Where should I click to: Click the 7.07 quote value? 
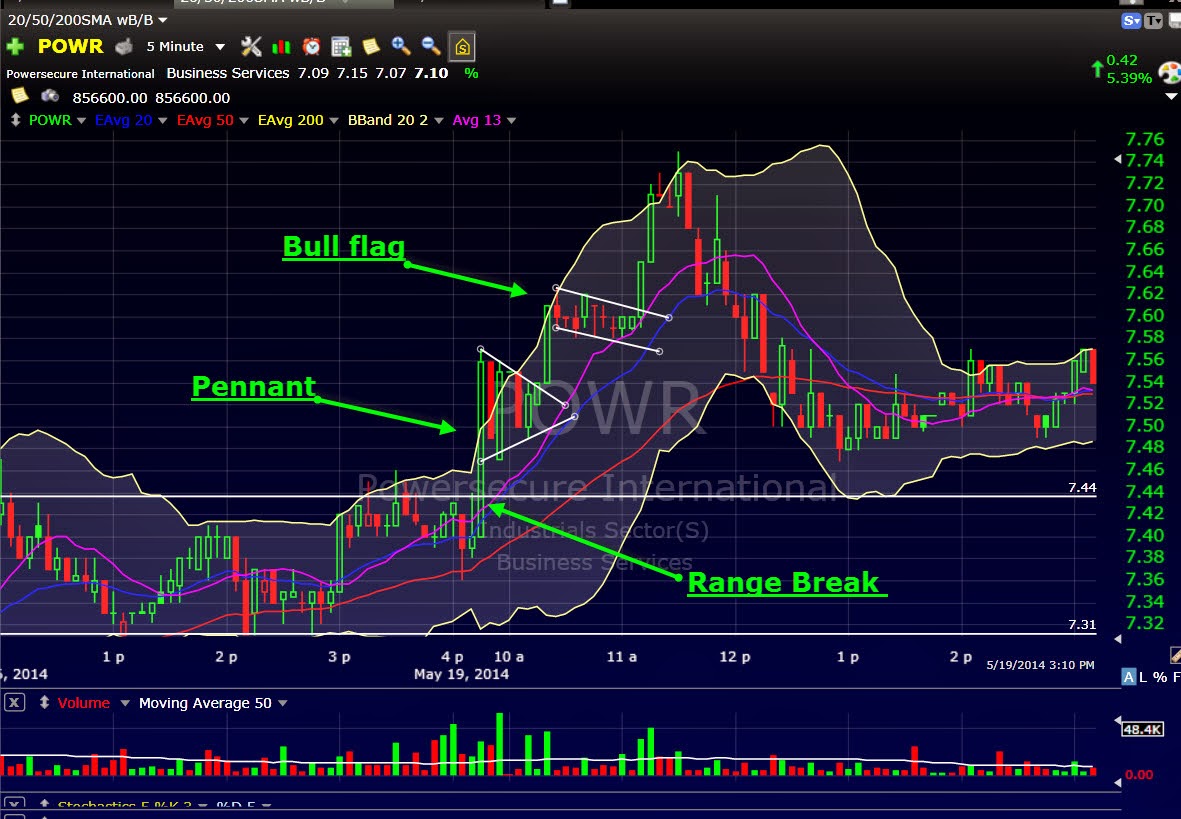tap(391, 73)
